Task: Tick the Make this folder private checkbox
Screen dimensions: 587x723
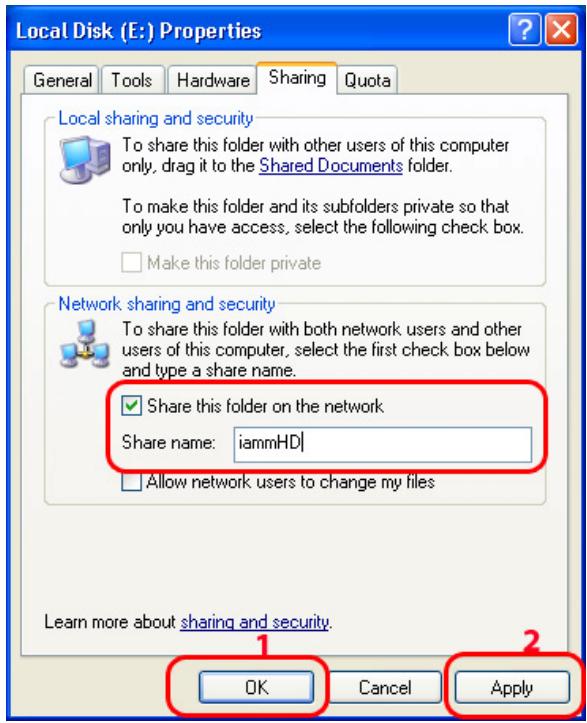Action: pos(131,263)
